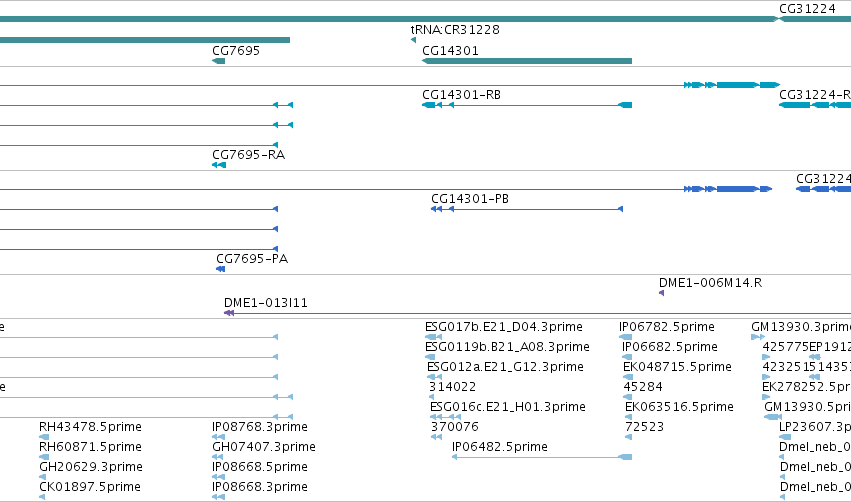Click the ESG017b.E21_D04.3prime EST label
This screenshot has height=502, width=851.
504,327
